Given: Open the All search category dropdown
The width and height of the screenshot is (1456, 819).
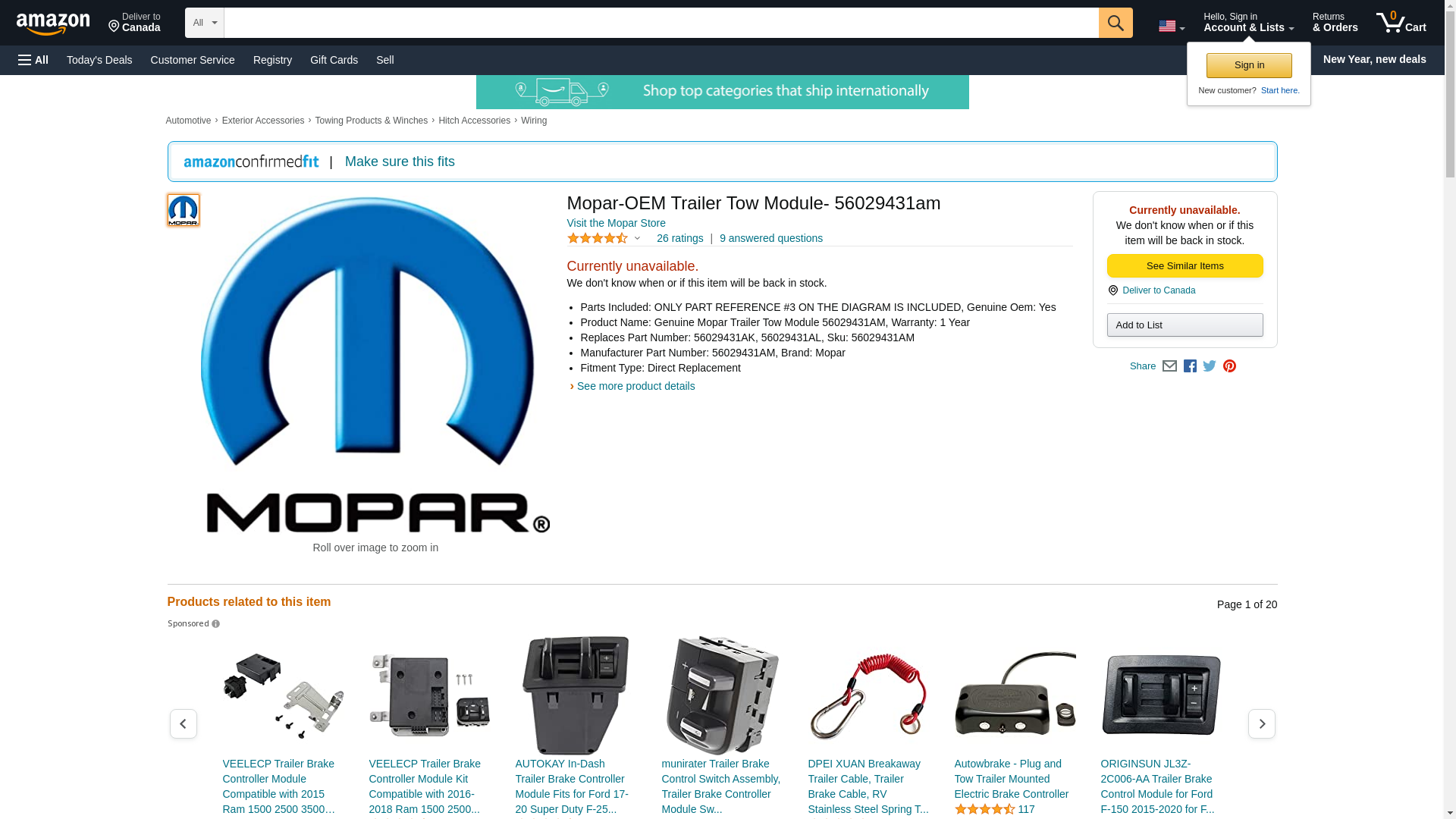Looking at the screenshot, I should pos(204,23).
